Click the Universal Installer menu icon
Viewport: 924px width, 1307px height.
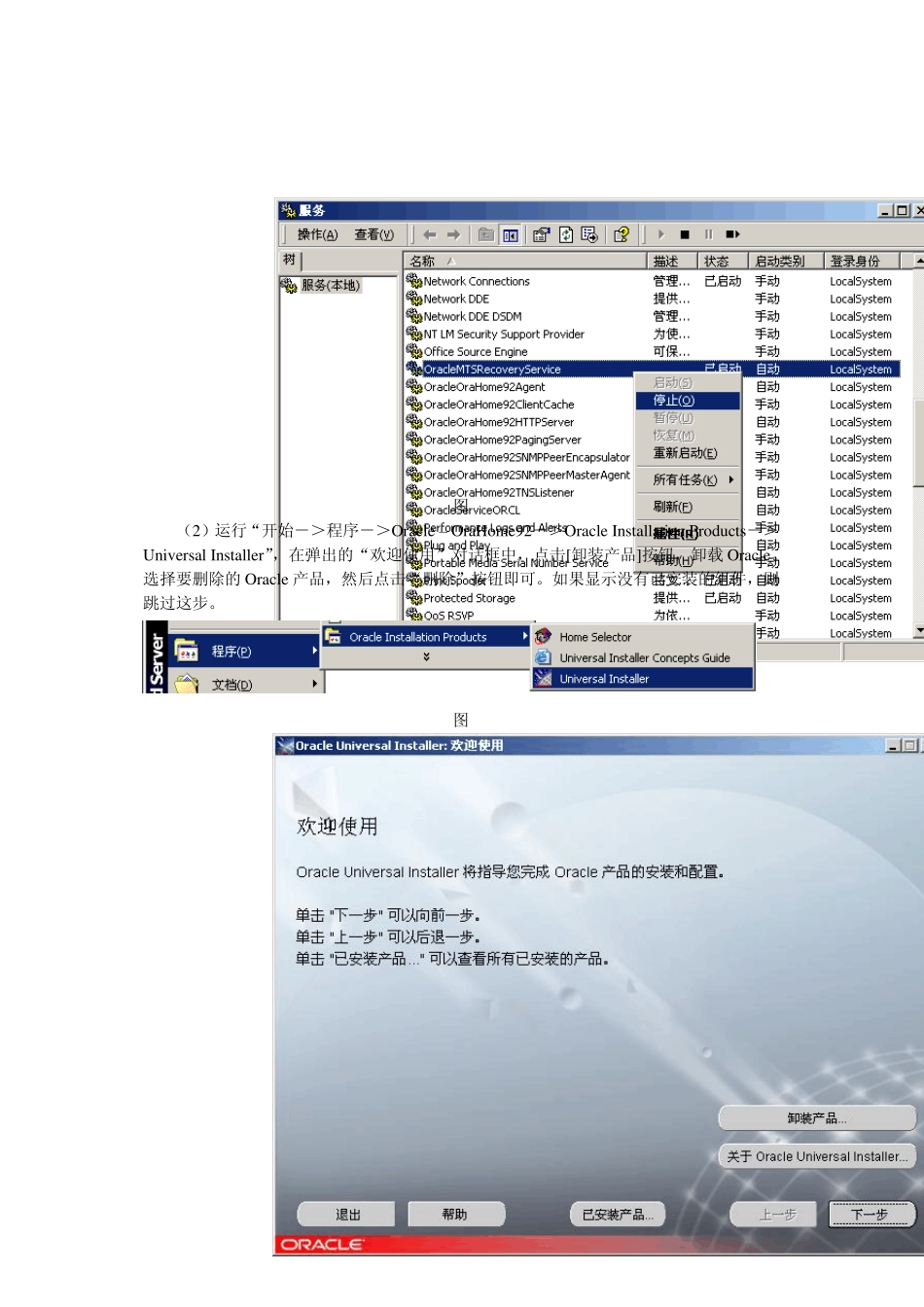543,679
